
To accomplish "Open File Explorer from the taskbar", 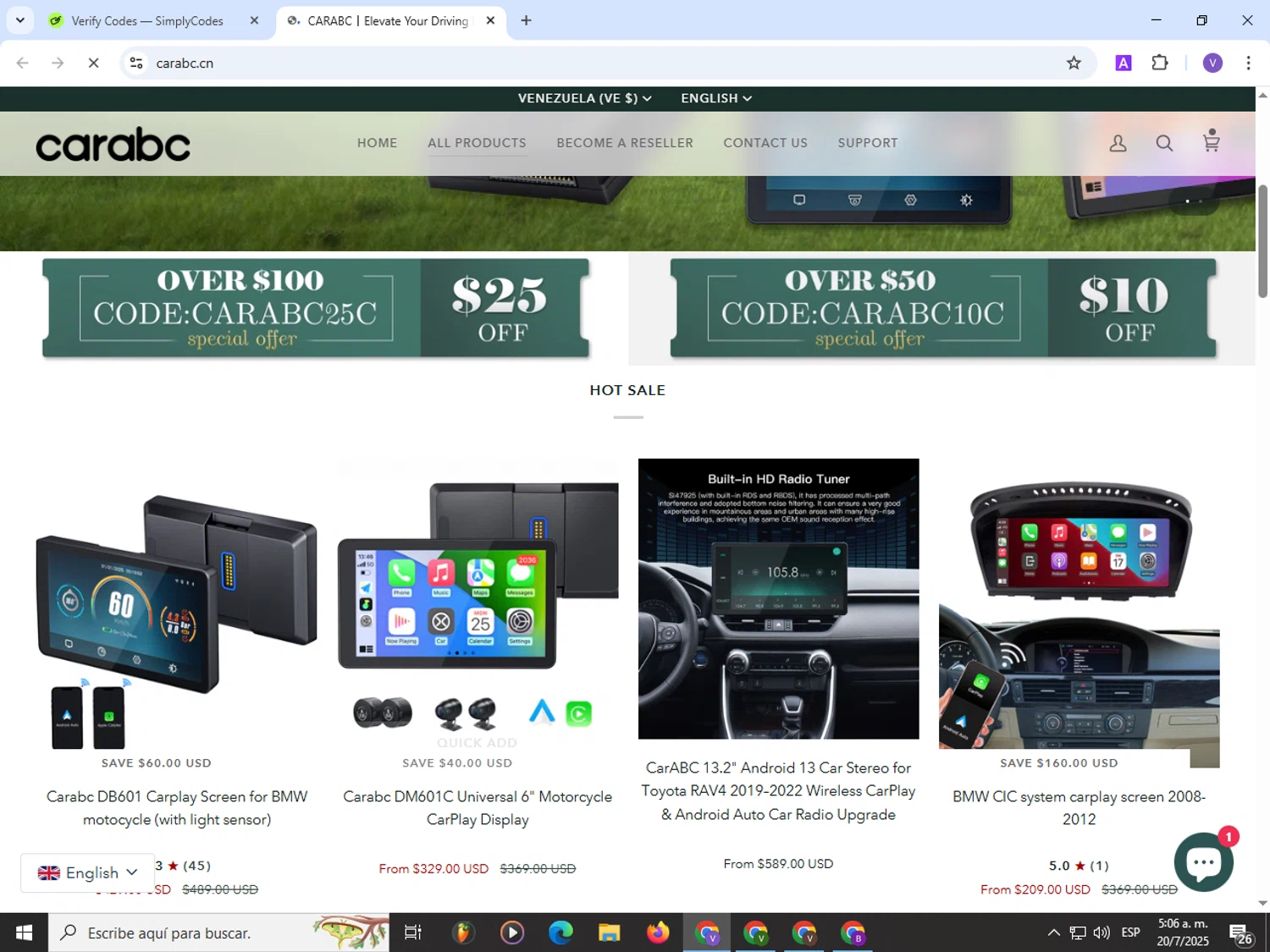I will [x=609, y=933].
